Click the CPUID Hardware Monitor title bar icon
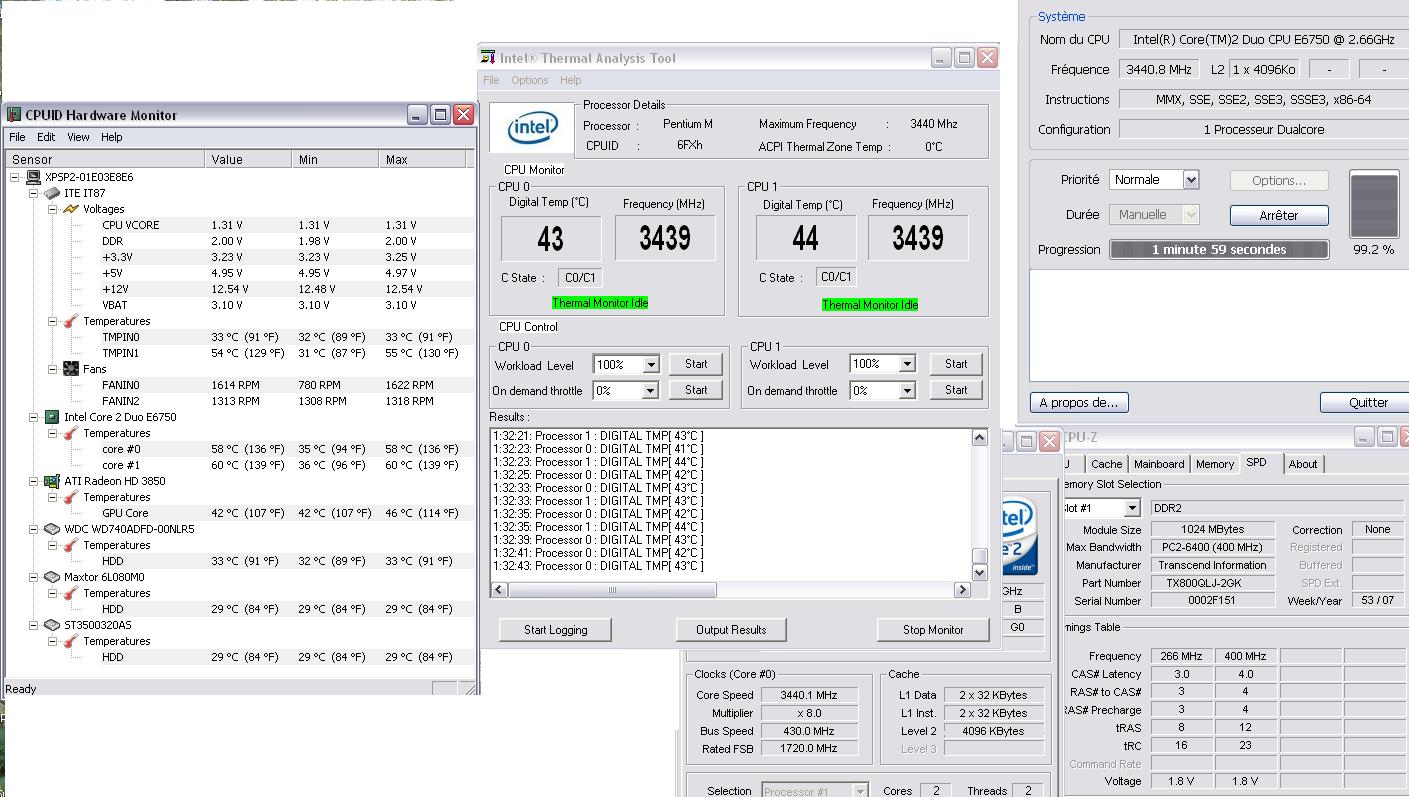Viewport: 1409px width, 797px height. pyautogui.click(x=14, y=115)
